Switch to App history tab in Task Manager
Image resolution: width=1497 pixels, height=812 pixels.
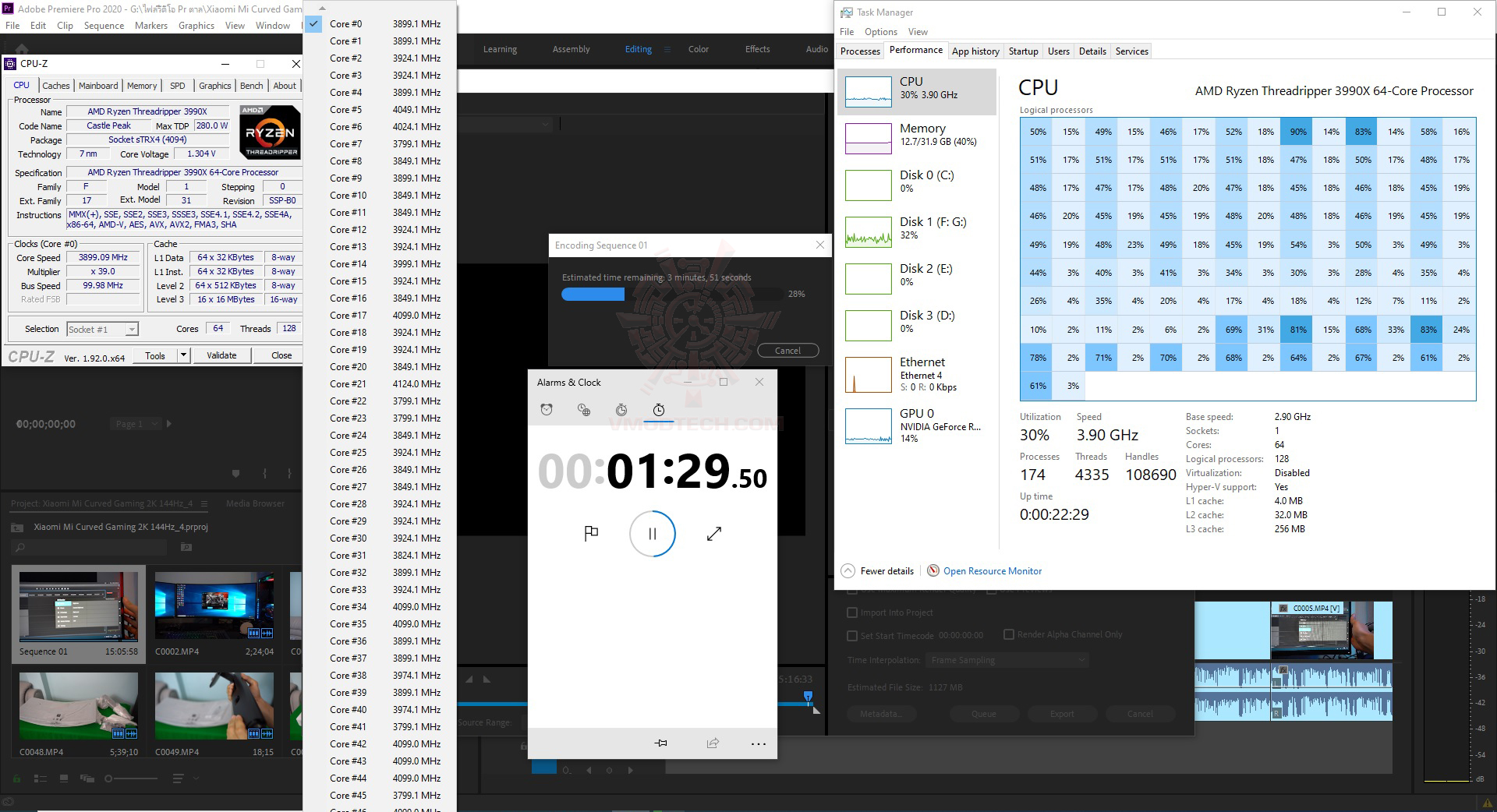click(975, 51)
